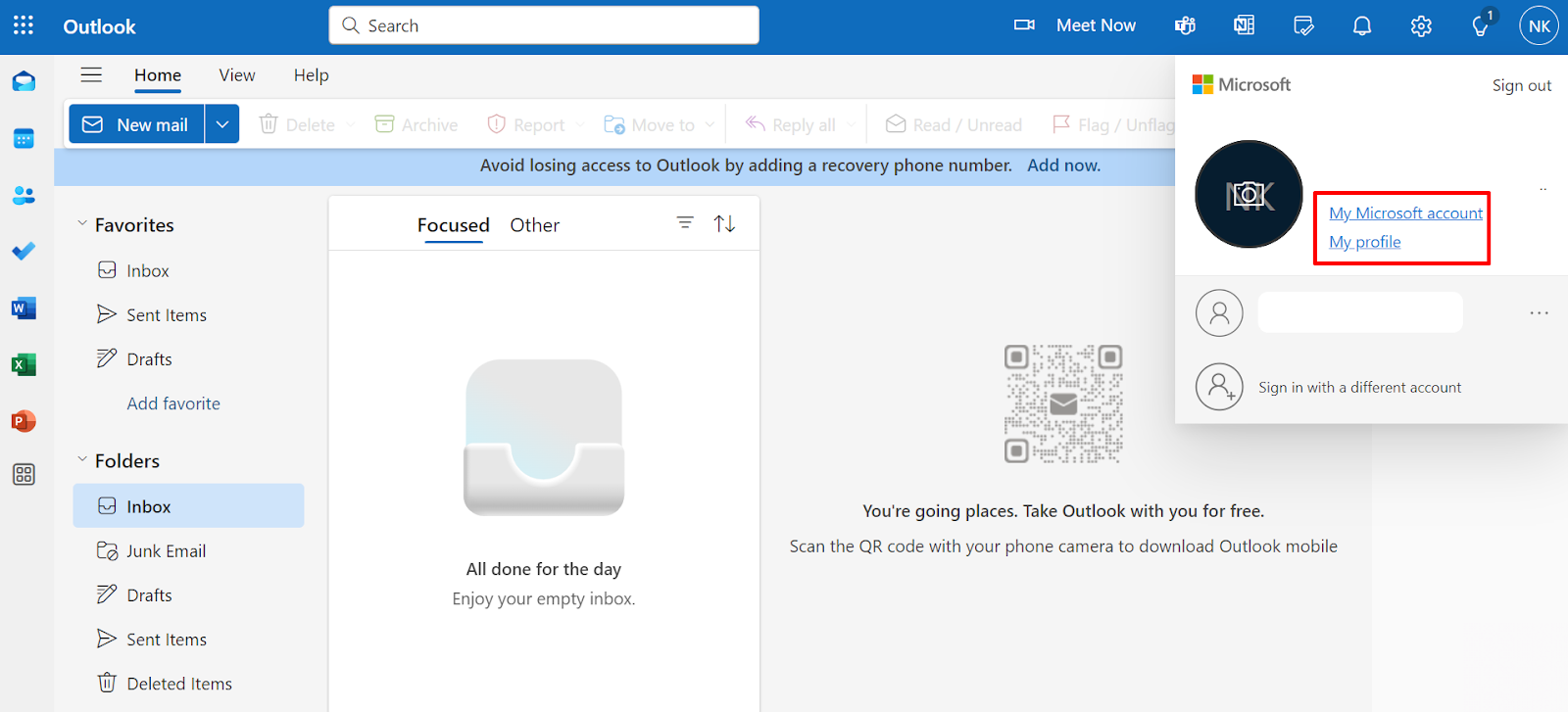Viewport: 1568px width, 712px height.
Task: Open Settings gear icon
Action: (x=1421, y=26)
